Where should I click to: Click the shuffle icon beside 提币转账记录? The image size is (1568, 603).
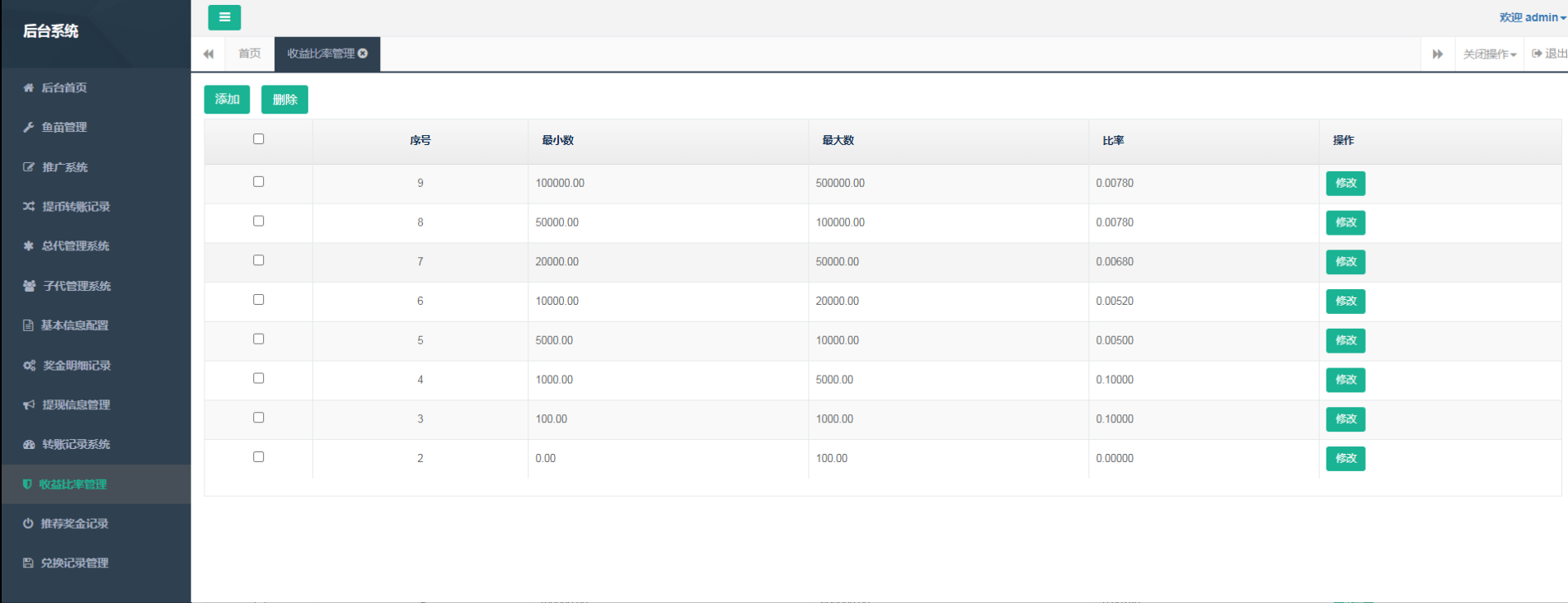(29, 206)
